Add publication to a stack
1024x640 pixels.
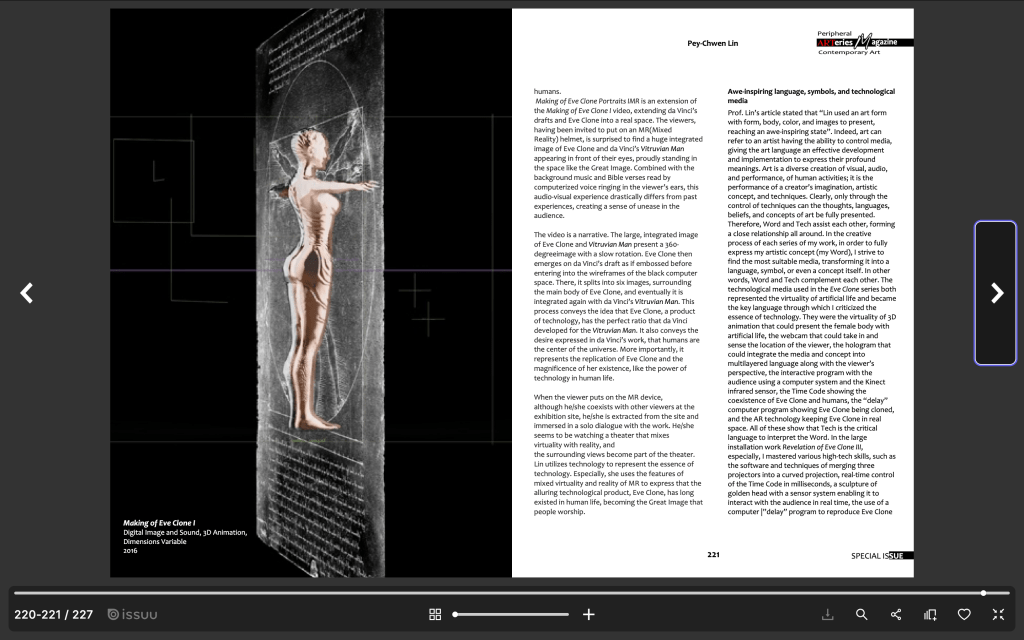(x=930, y=614)
